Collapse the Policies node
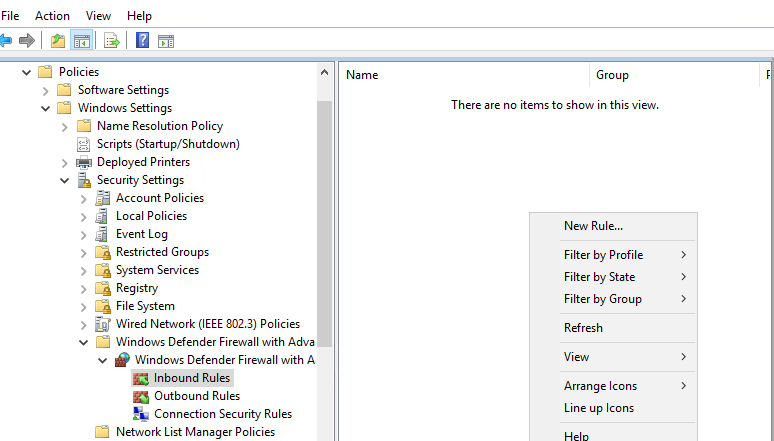Image resolution: width=774 pixels, height=441 pixels. [x=26, y=73]
